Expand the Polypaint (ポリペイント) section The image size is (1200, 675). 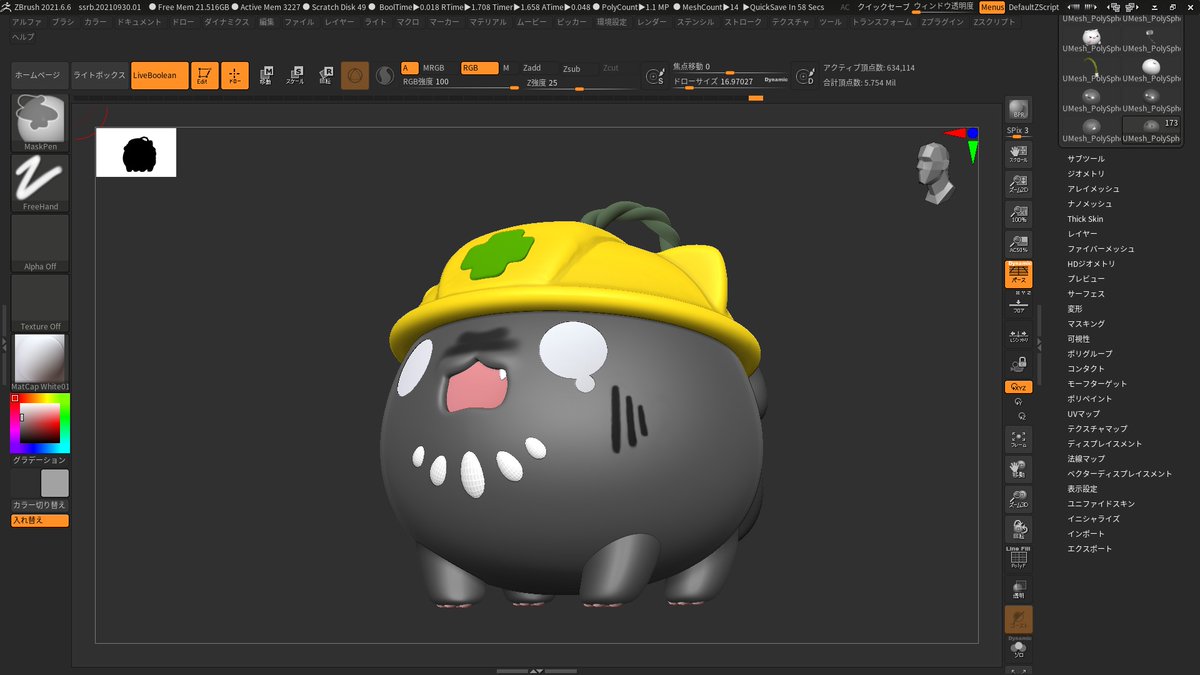[x=1089, y=399]
